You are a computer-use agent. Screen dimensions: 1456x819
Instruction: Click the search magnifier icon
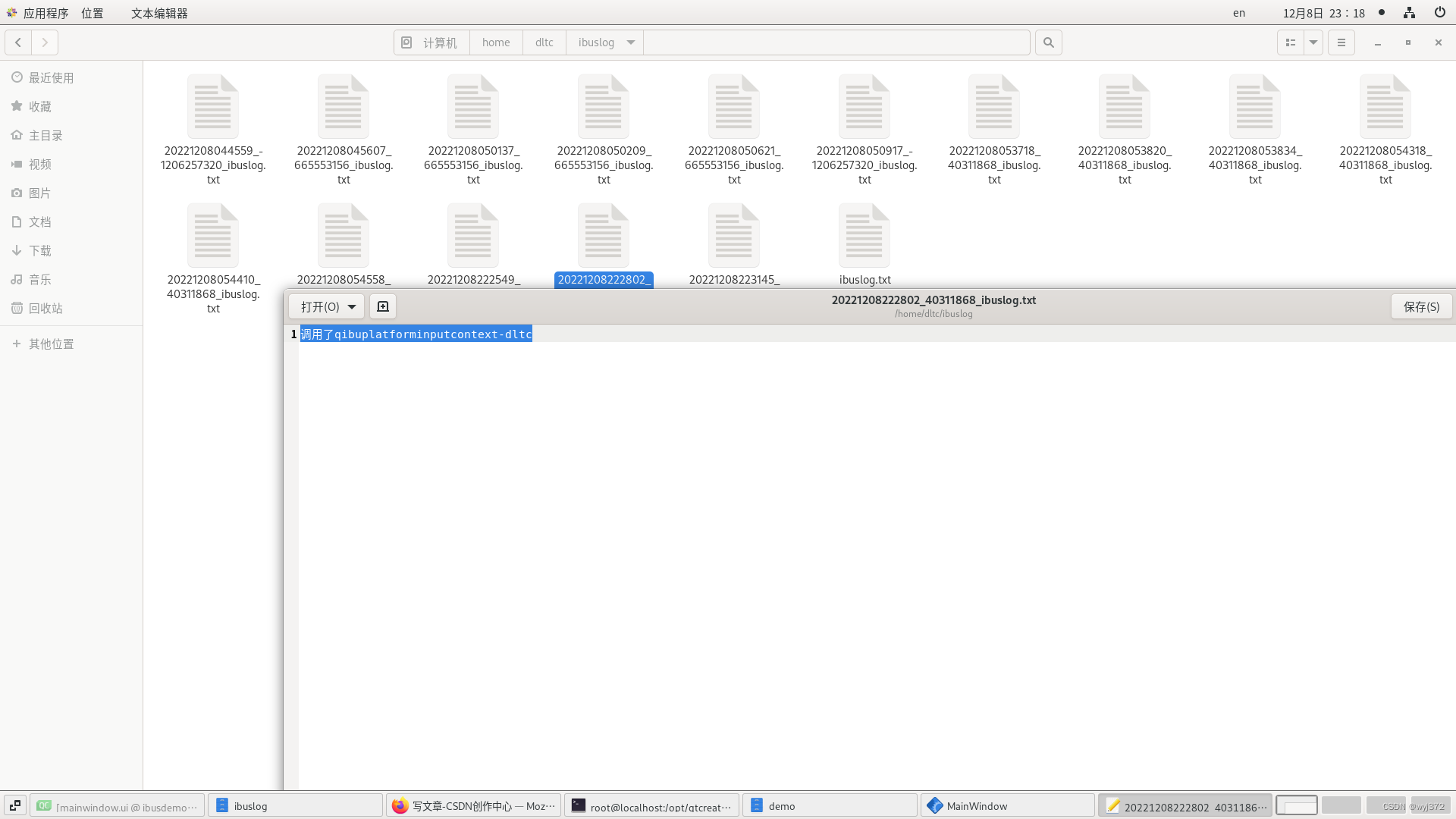1048,42
